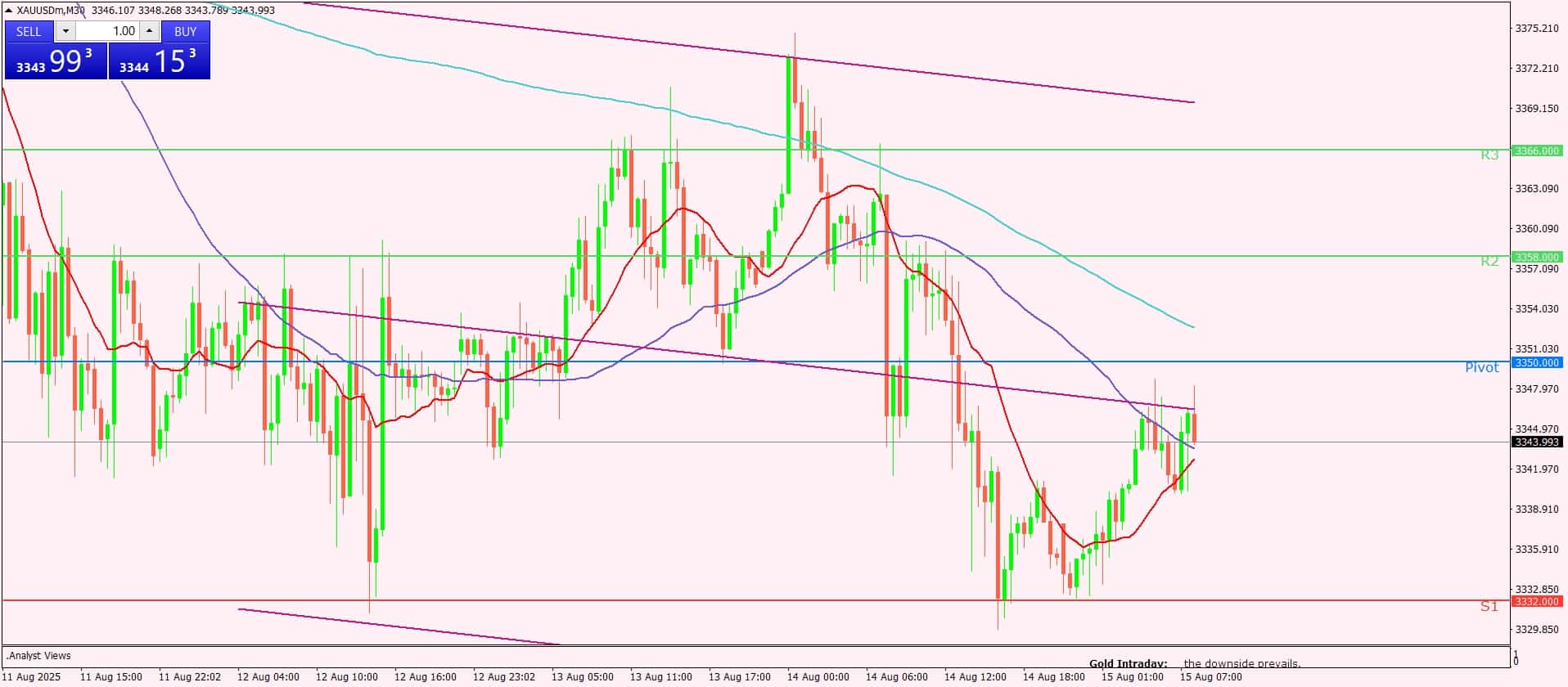Click the 3354.030 price scale value
The width and height of the screenshot is (1568, 687).
(1537, 308)
